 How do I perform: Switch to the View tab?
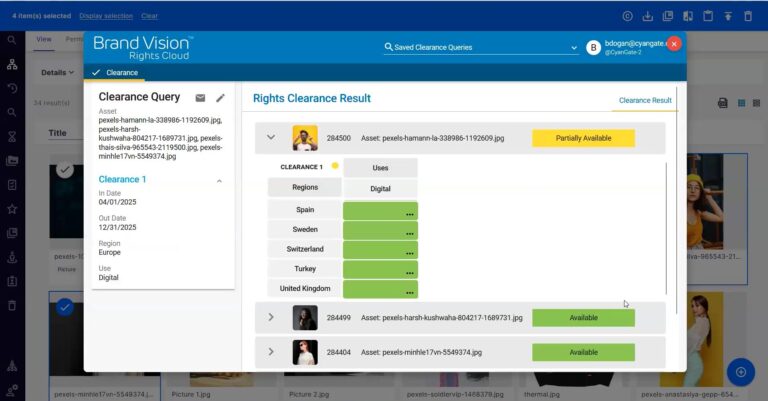(44, 39)
